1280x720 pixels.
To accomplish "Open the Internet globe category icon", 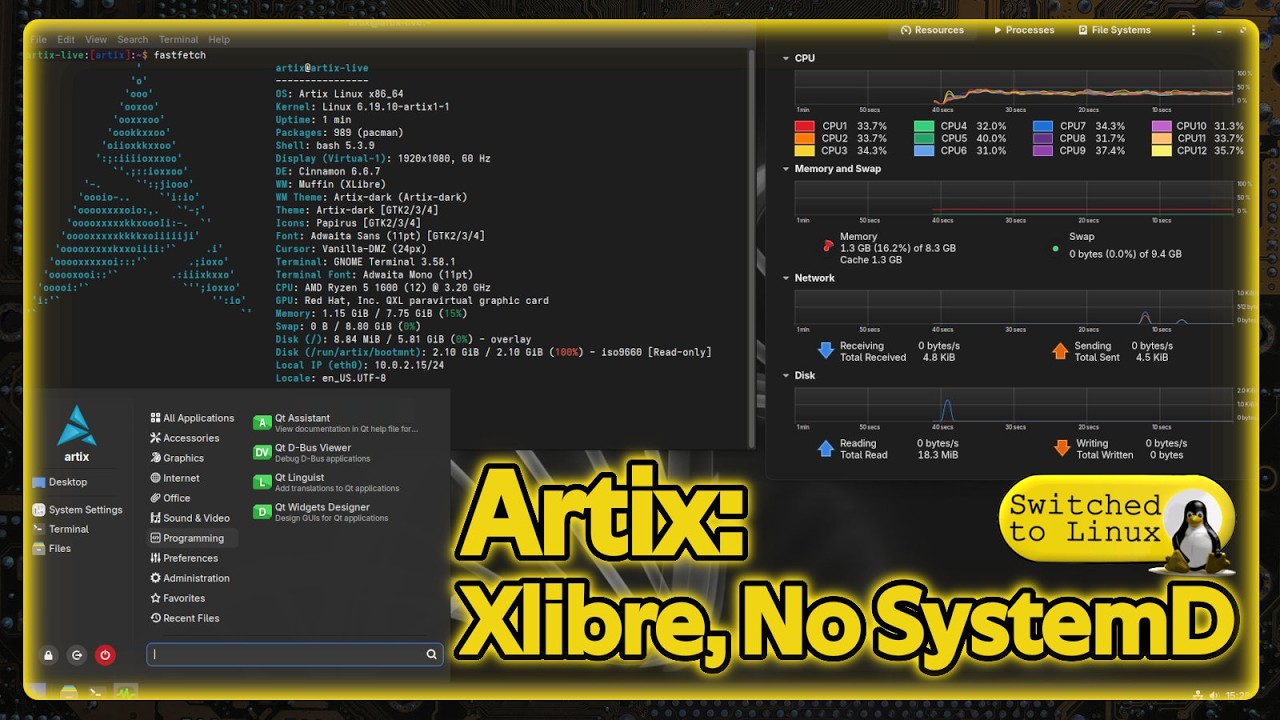I will [155, 478].
